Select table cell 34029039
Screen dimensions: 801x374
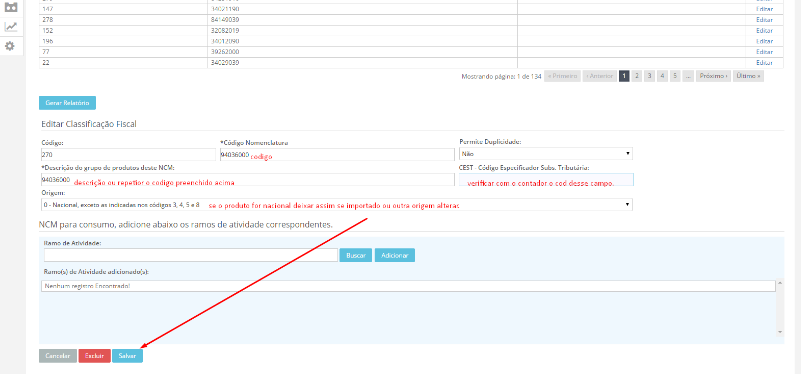(362, 62)
